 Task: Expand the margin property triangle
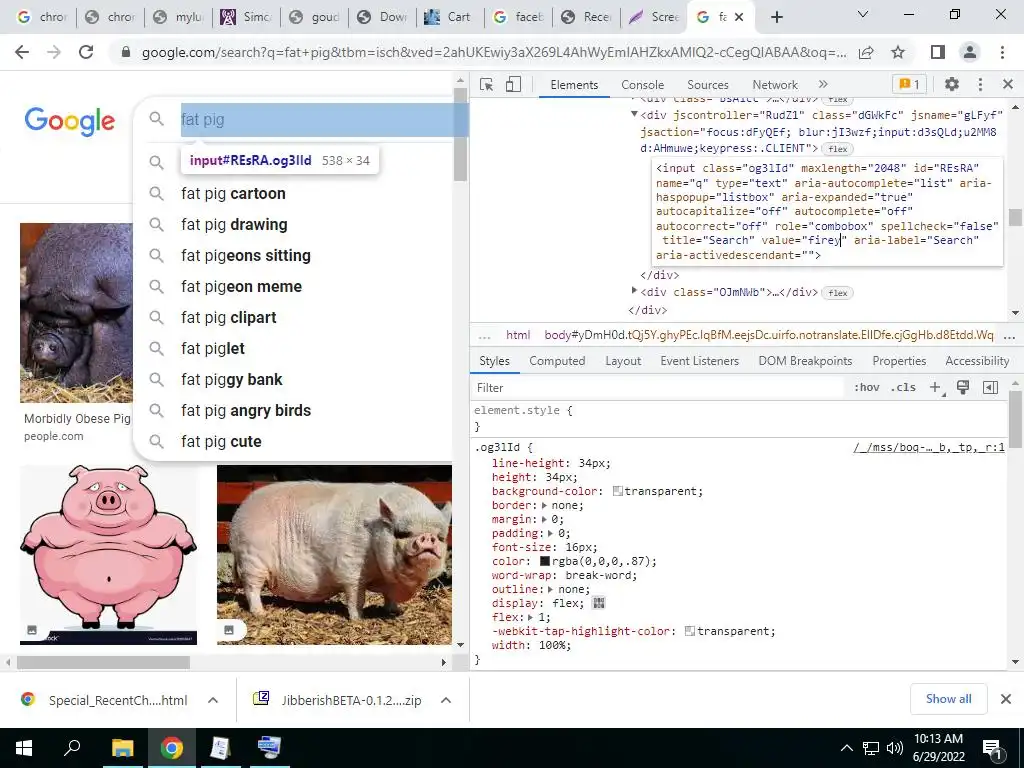tap(544, 519)
